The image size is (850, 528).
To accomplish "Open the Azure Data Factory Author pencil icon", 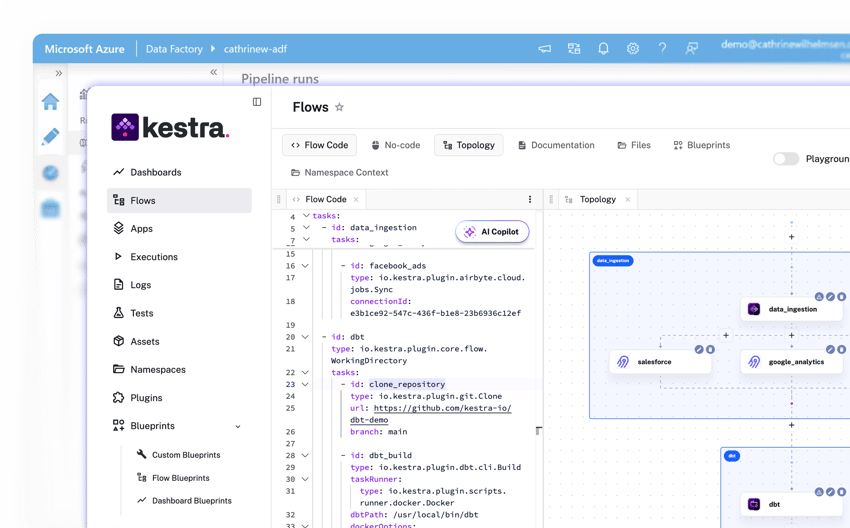I will pos(50,137).
